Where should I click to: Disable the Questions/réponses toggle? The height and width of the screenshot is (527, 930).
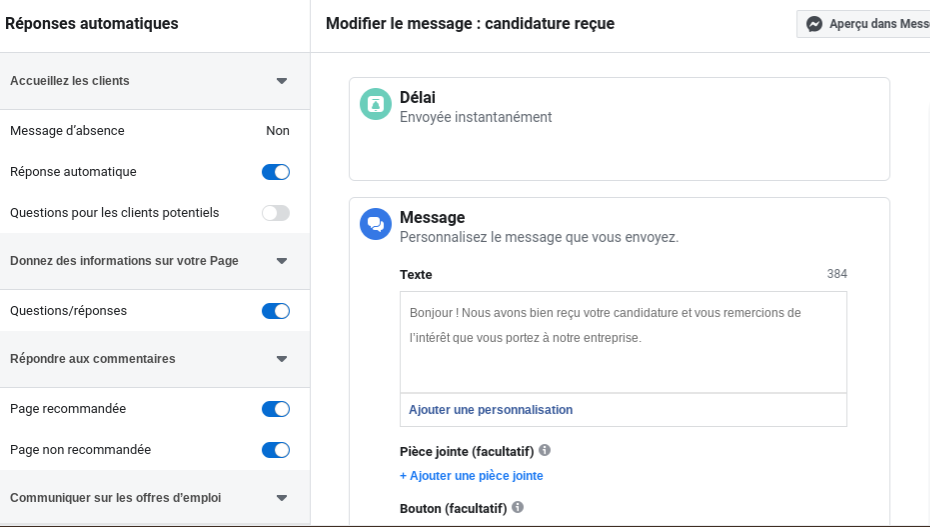[x=276, y=311]
